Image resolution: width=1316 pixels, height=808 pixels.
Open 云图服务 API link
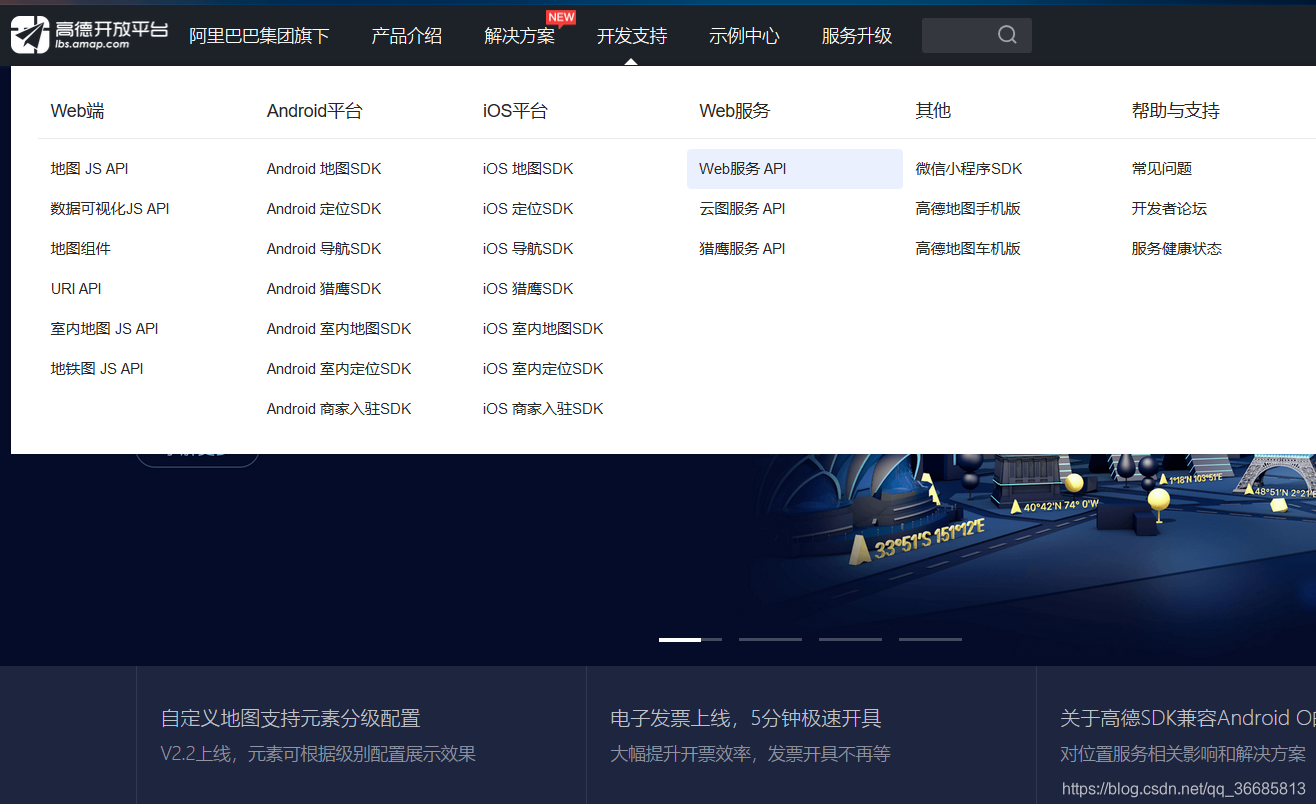[742, 209]
